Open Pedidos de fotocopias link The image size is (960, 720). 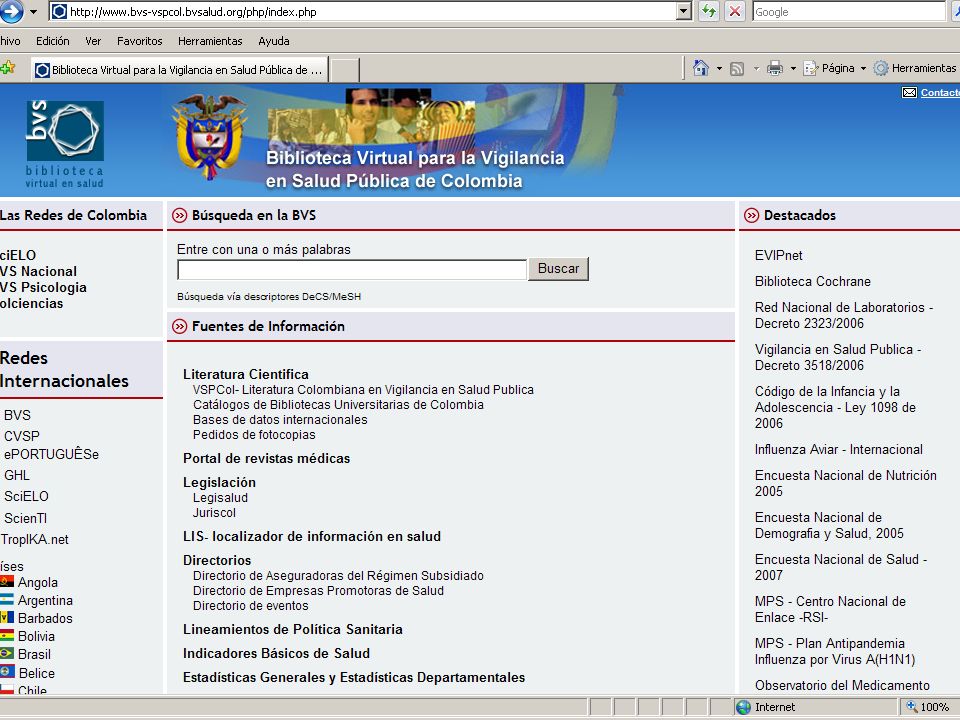(254, 435)
